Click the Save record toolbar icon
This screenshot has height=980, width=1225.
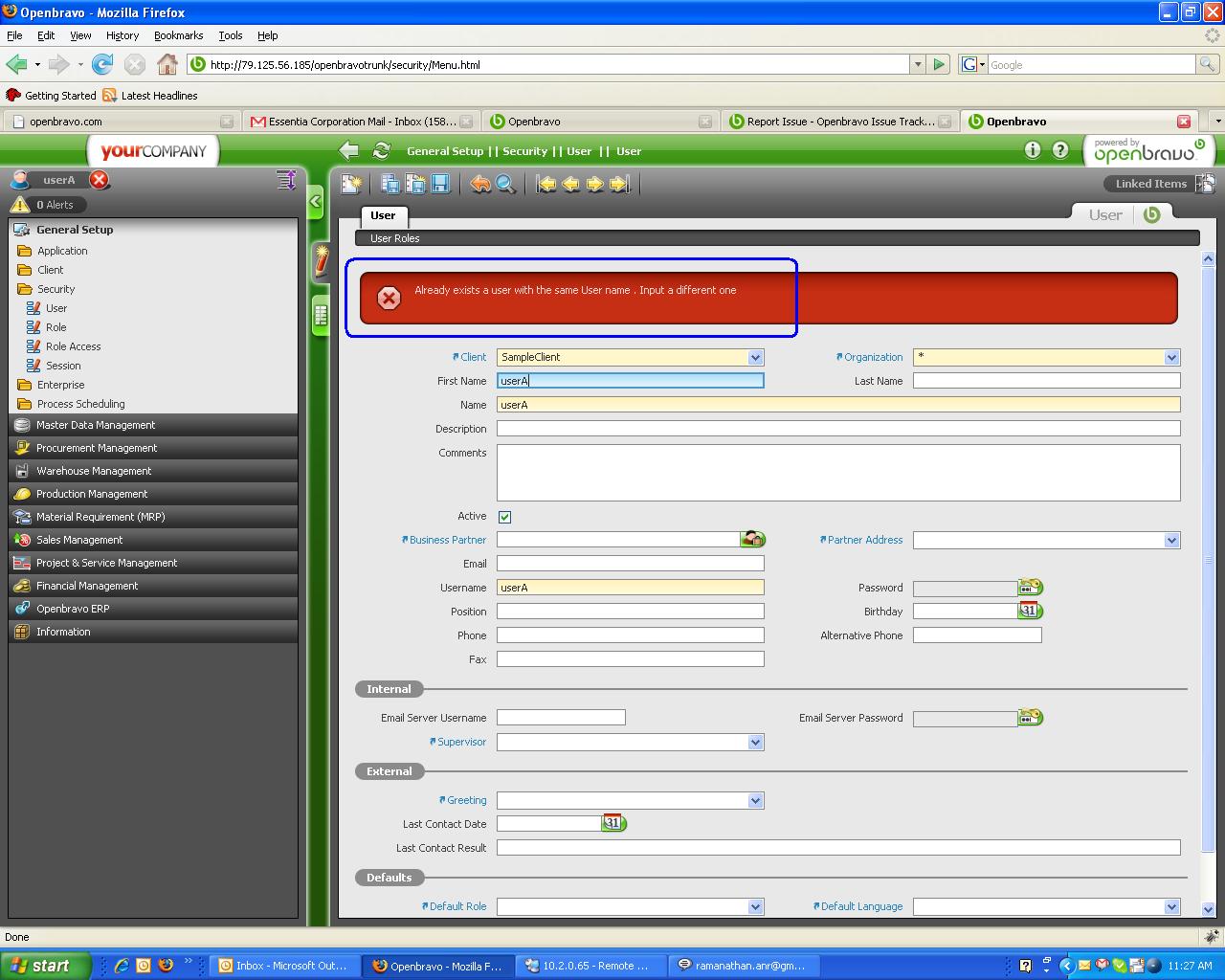(x=390, y=184)
